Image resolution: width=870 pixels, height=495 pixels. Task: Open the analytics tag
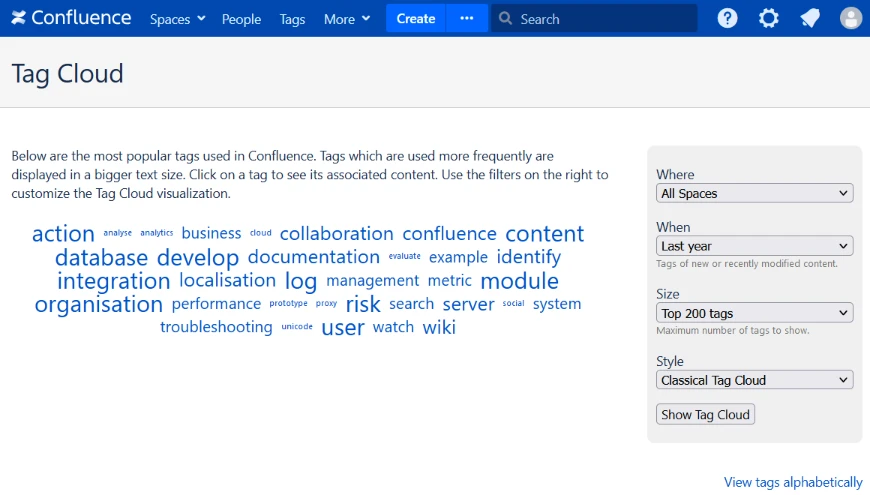point(156,233)
